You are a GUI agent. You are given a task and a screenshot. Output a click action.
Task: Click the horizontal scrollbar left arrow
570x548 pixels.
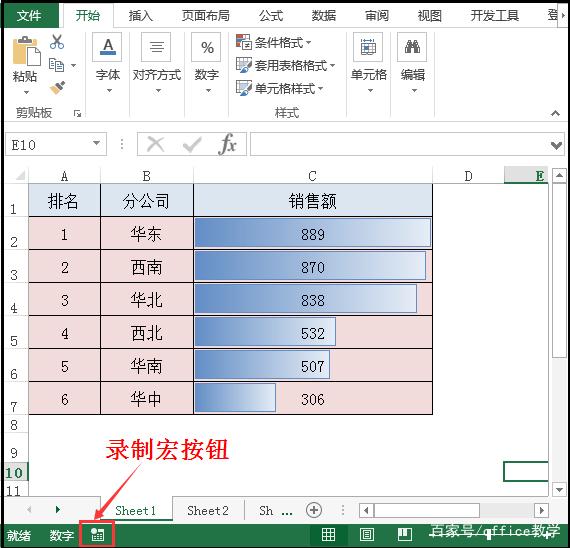(x=366, y=511)
